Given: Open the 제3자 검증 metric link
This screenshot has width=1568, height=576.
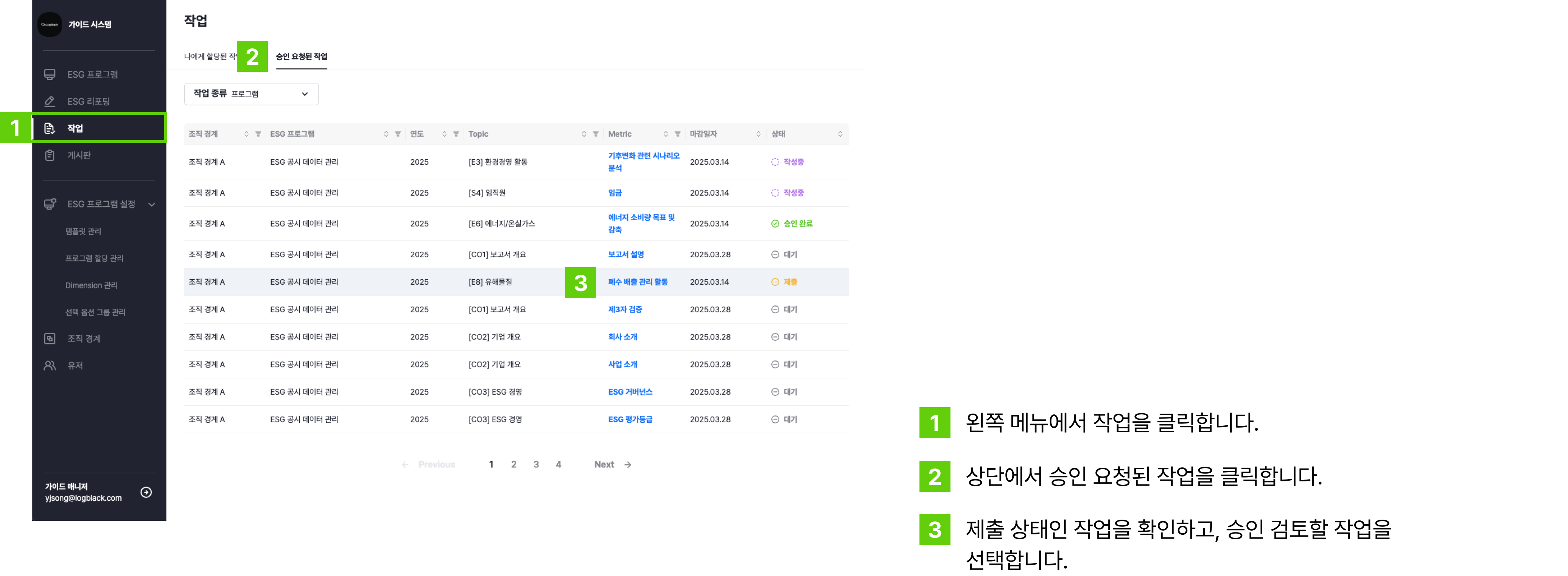Looking at the screenshot, I should click(x=625, y=309).
